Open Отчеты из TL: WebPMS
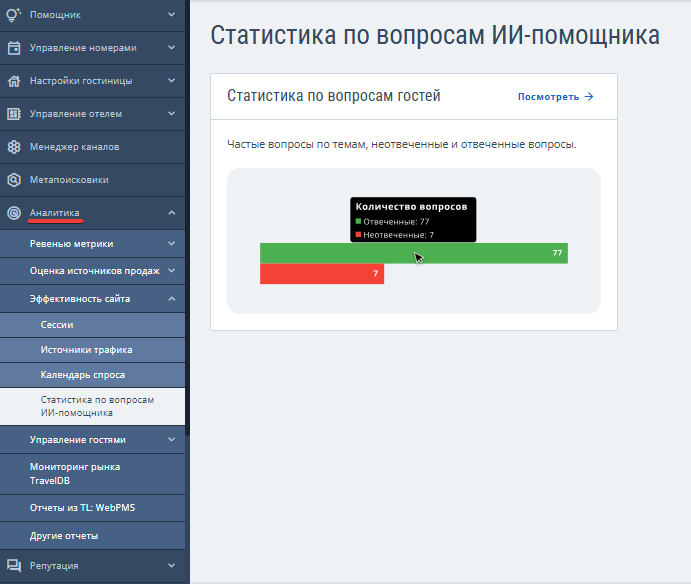 (x=93, y=508)
